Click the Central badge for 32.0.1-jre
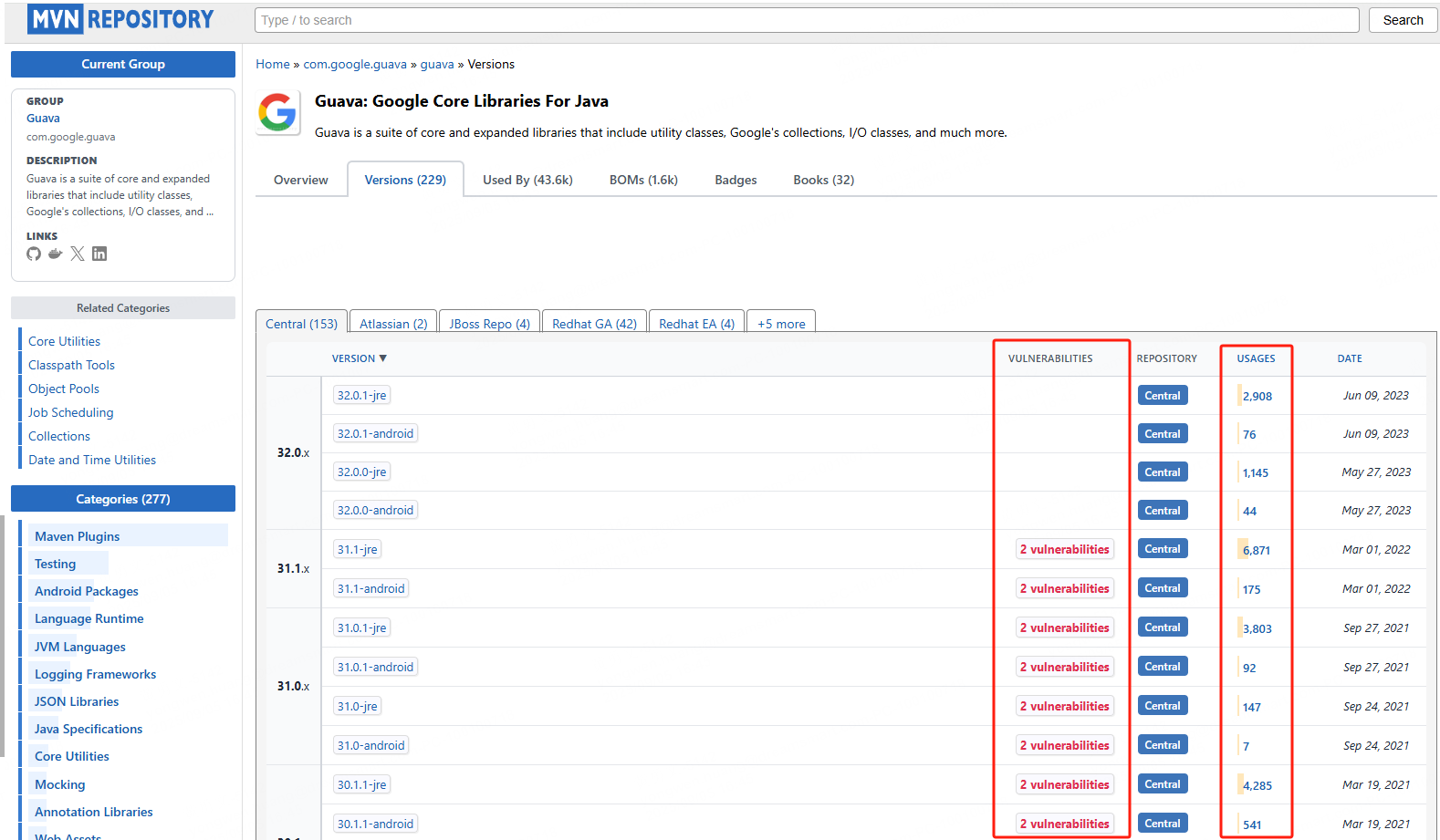1440x840 pixels. click(x=1162, y=396)
